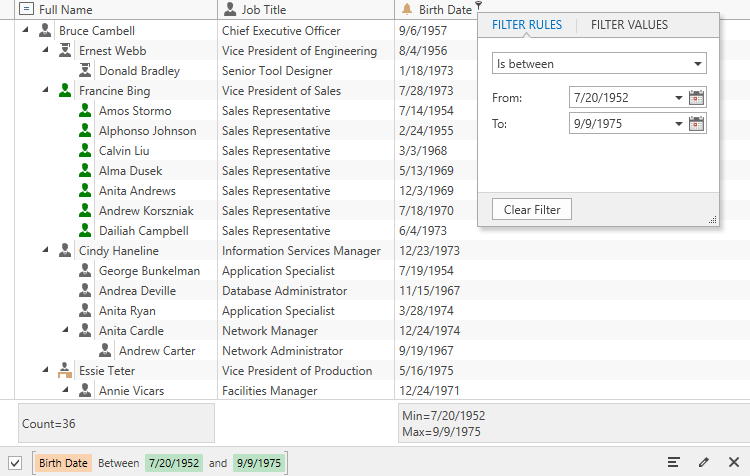Sort by the Birth Date column header
The image size is (750, 476).
click(445, 9)
